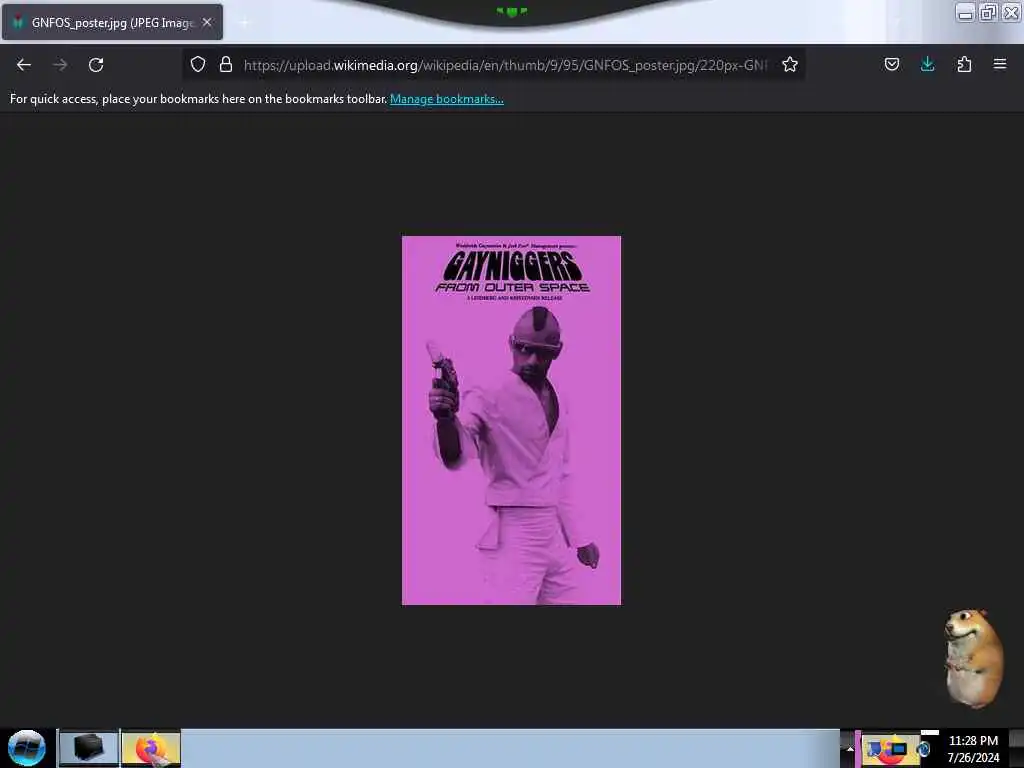Open the Save to Pocket icon
This screenshot has width=1024, height=768.
(x=892, y=64)
